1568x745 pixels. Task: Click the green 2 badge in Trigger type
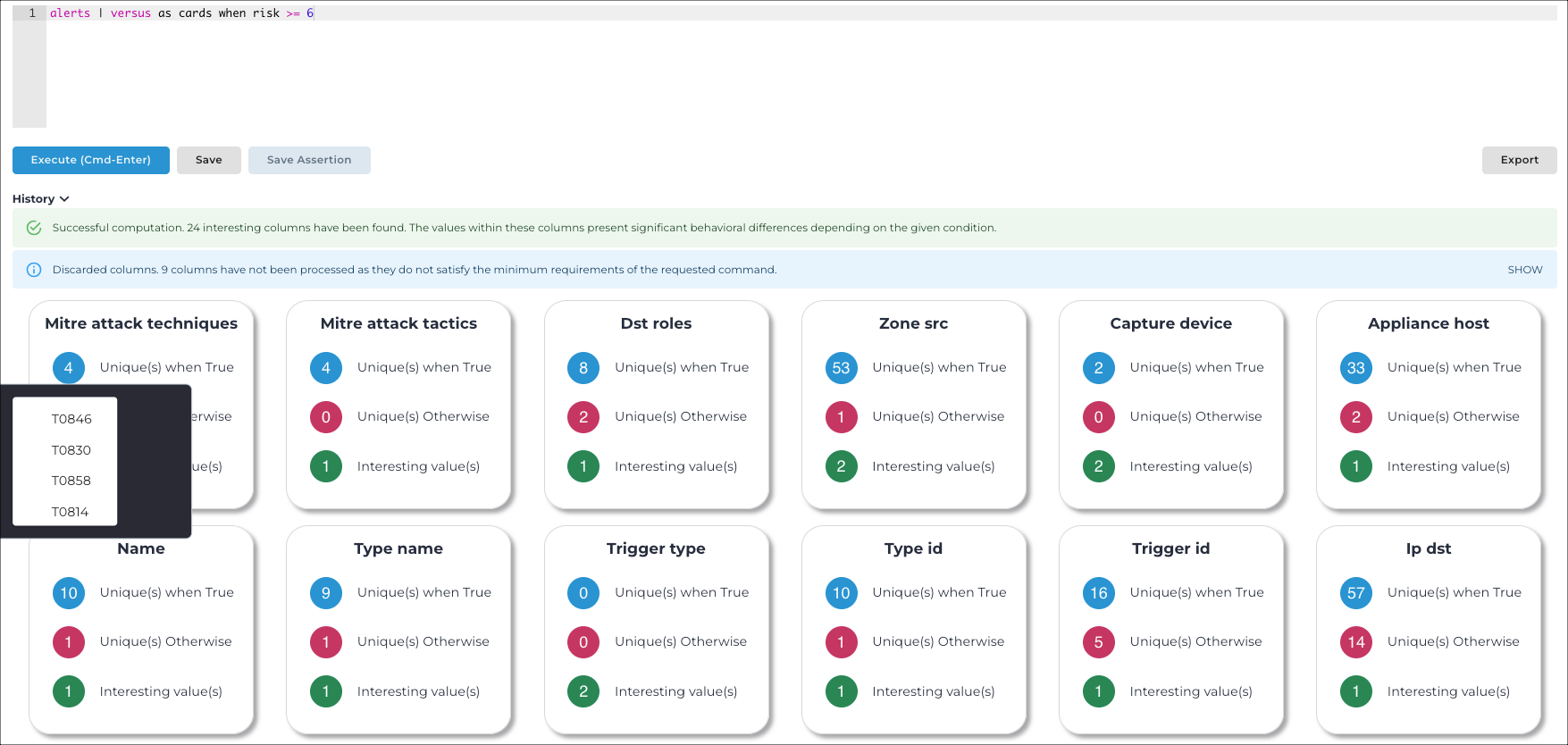pos(583,691)
